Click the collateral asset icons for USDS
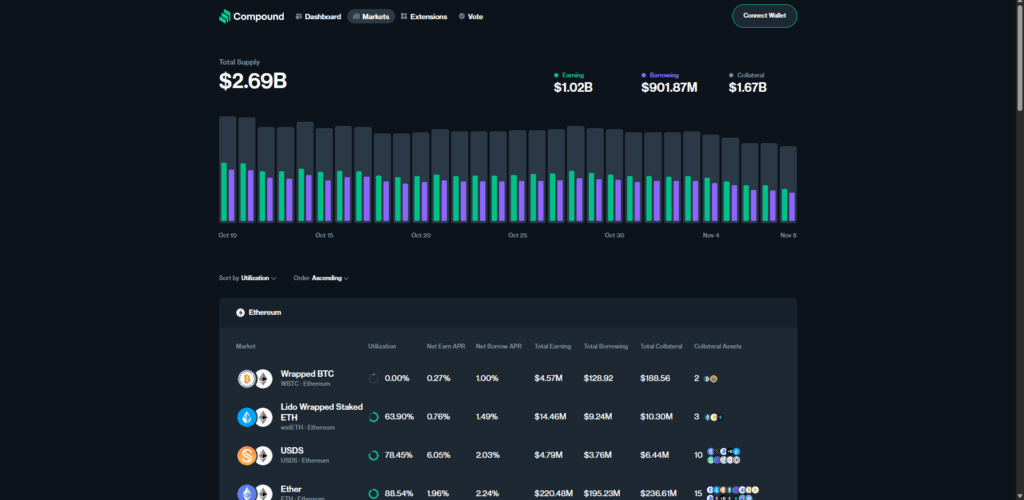This screenshot has height=500, width=1024. pyautogui.click(x=723, y=456)
